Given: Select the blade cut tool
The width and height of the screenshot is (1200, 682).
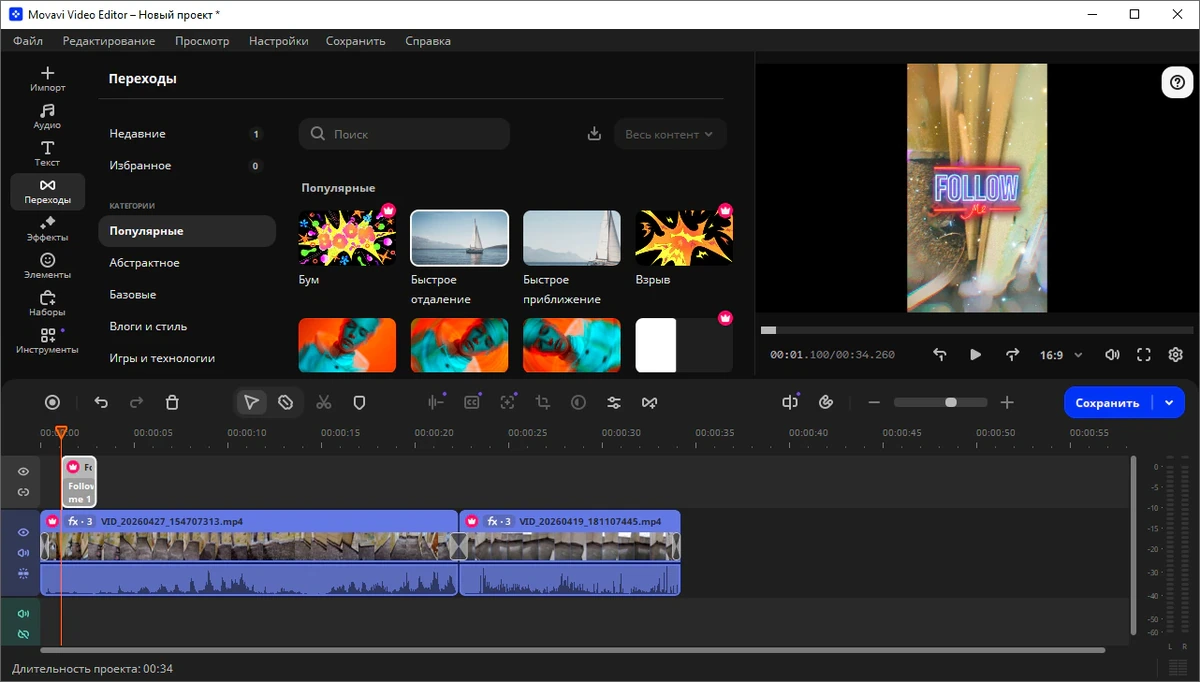Looking at the screenshot, I should pos(286,402).
